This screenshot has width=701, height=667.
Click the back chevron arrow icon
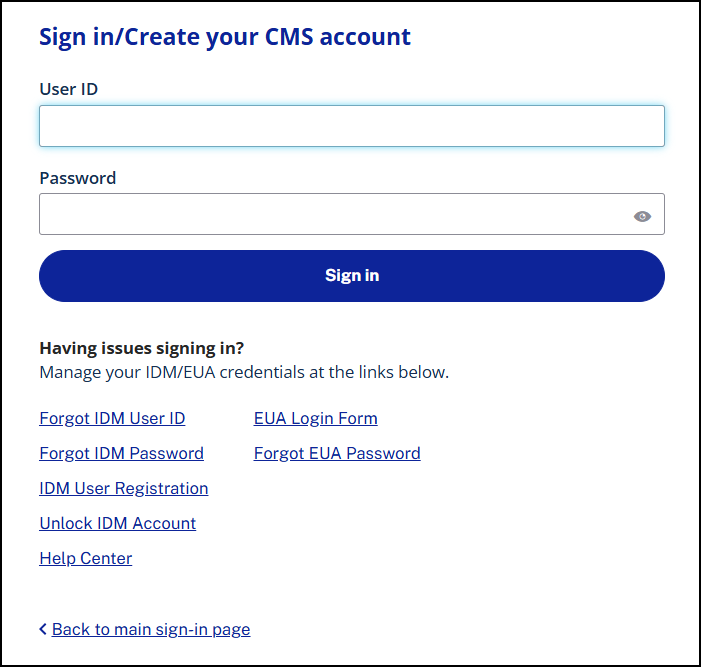[x=43, y=629]
